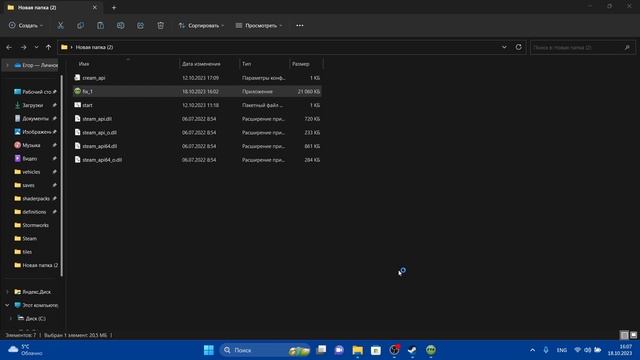Open the Просмотреть view dropdown
This screenshot has width=640, height=360.
259,25
